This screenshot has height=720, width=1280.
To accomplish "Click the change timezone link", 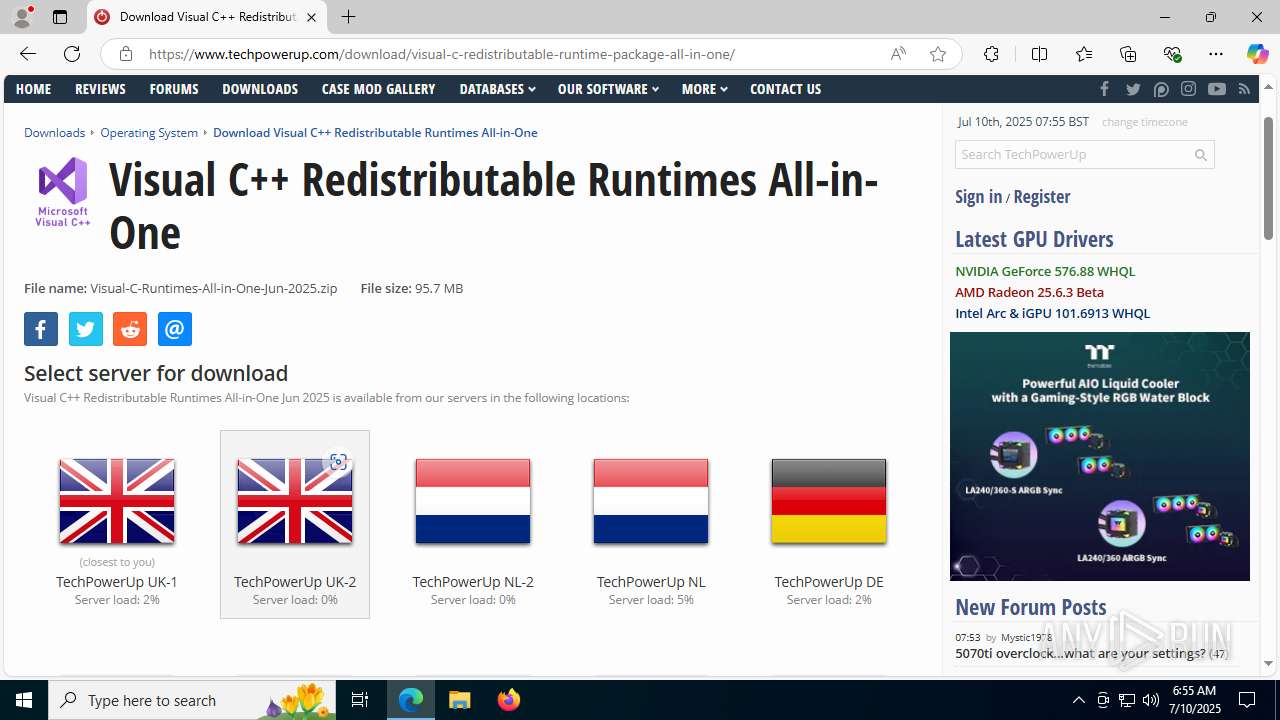I will coord(1144,122).
